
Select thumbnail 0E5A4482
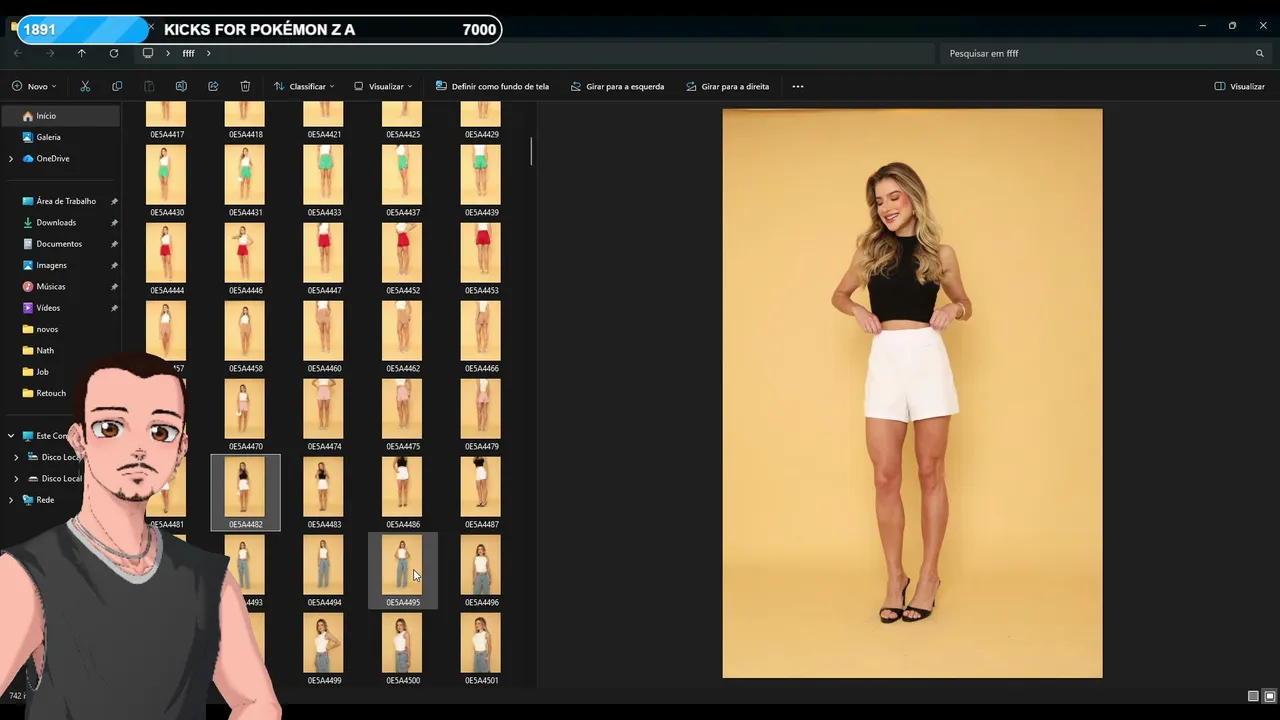[x=245, y=492]
